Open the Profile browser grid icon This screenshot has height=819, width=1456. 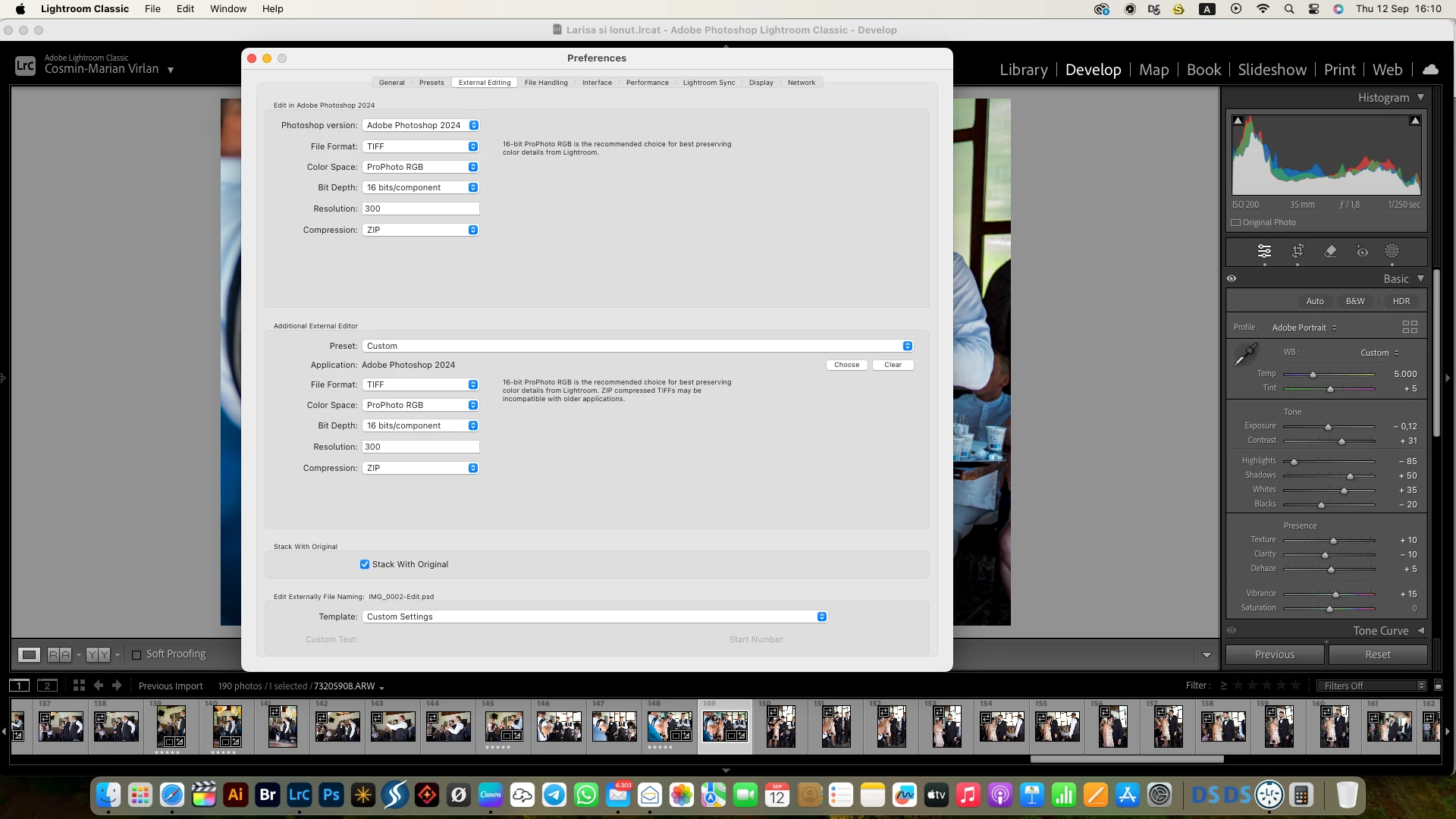(x=1410, y=327)
